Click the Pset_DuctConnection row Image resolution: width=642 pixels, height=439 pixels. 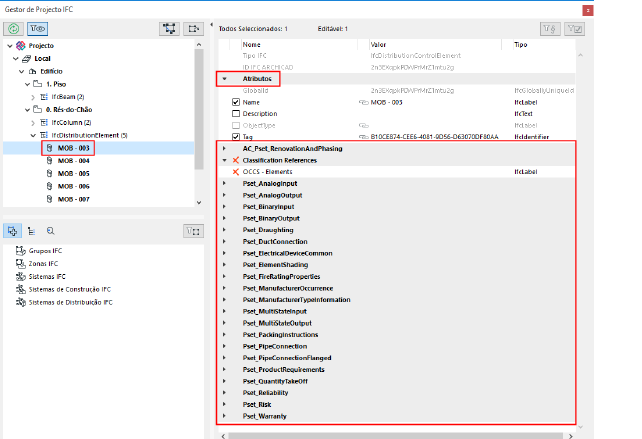396,242
